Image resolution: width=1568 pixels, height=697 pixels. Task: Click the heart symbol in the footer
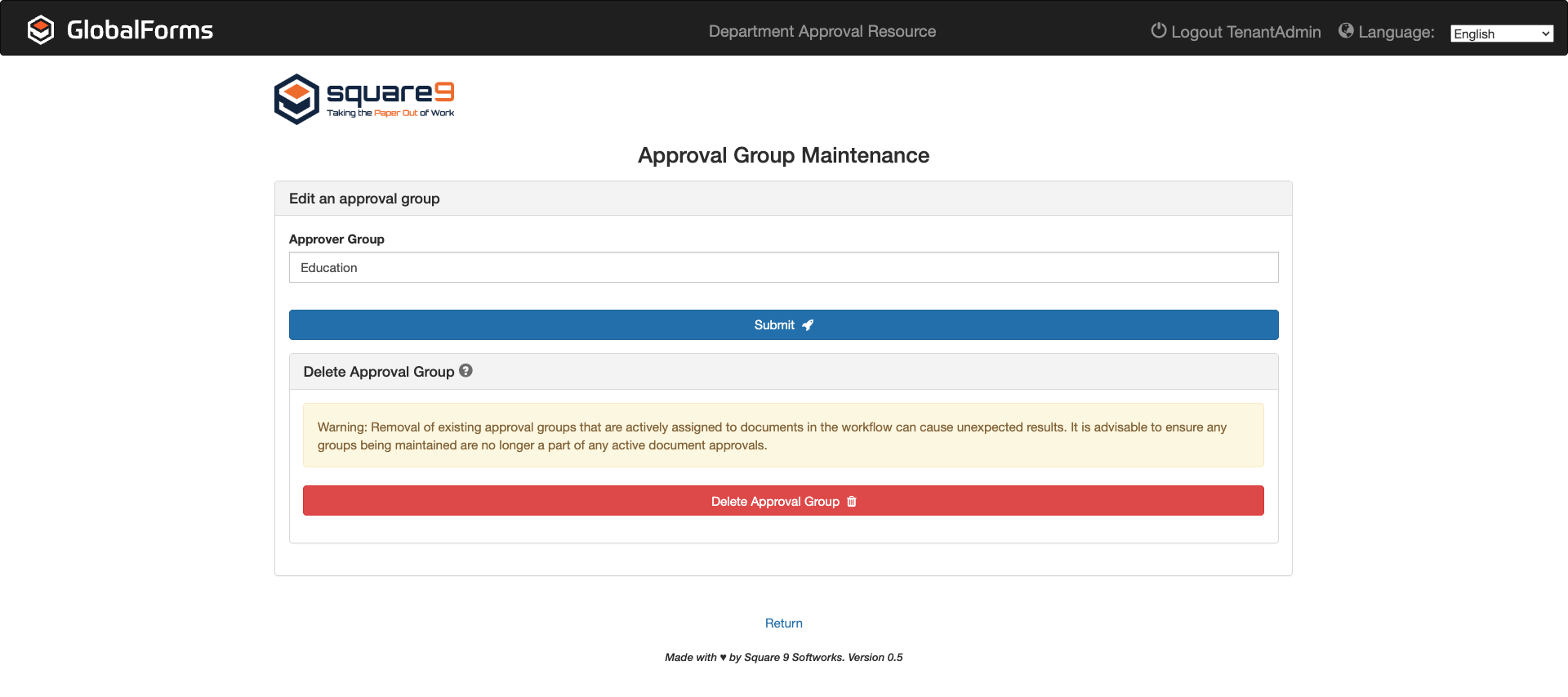click(723, 658)
